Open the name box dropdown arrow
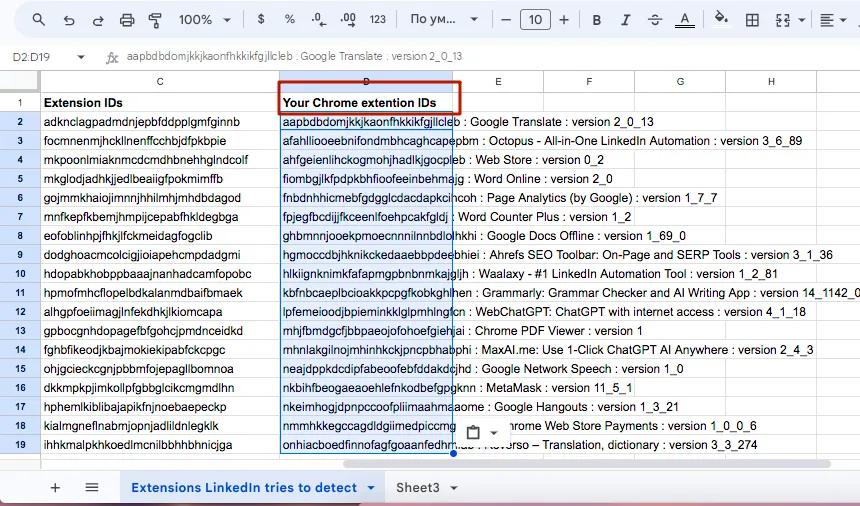The image size is (860, 506). (81, 56)
